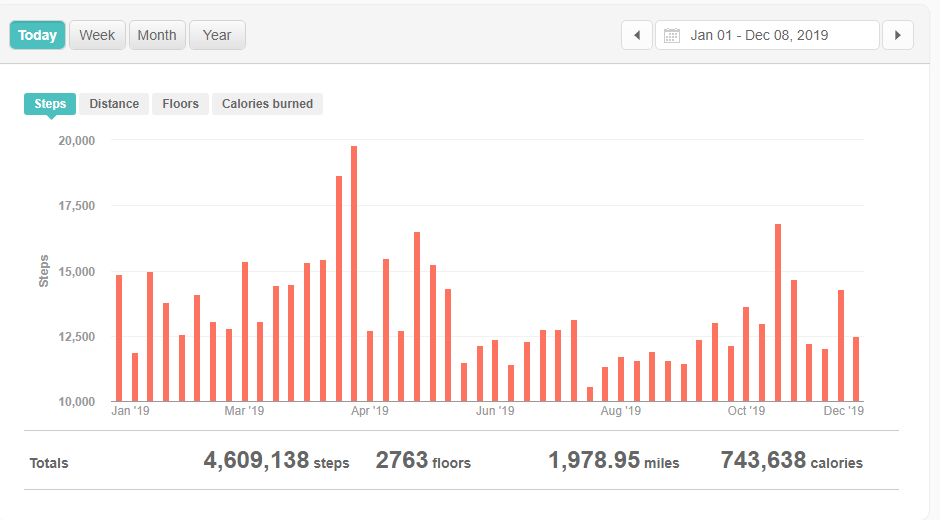This screenshot has width=940, height=520.
Task: Click the tallest bar near Apr '19
Action: click(x=354, y=273)
